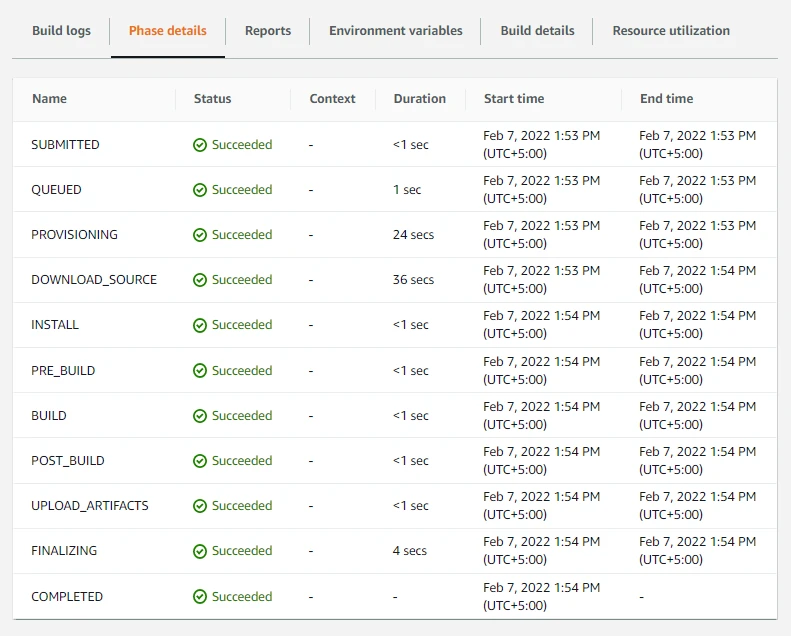This screenshot has height=636, width=791.
Task: Open the Build logs tab
Action: [x=61, y=31]
